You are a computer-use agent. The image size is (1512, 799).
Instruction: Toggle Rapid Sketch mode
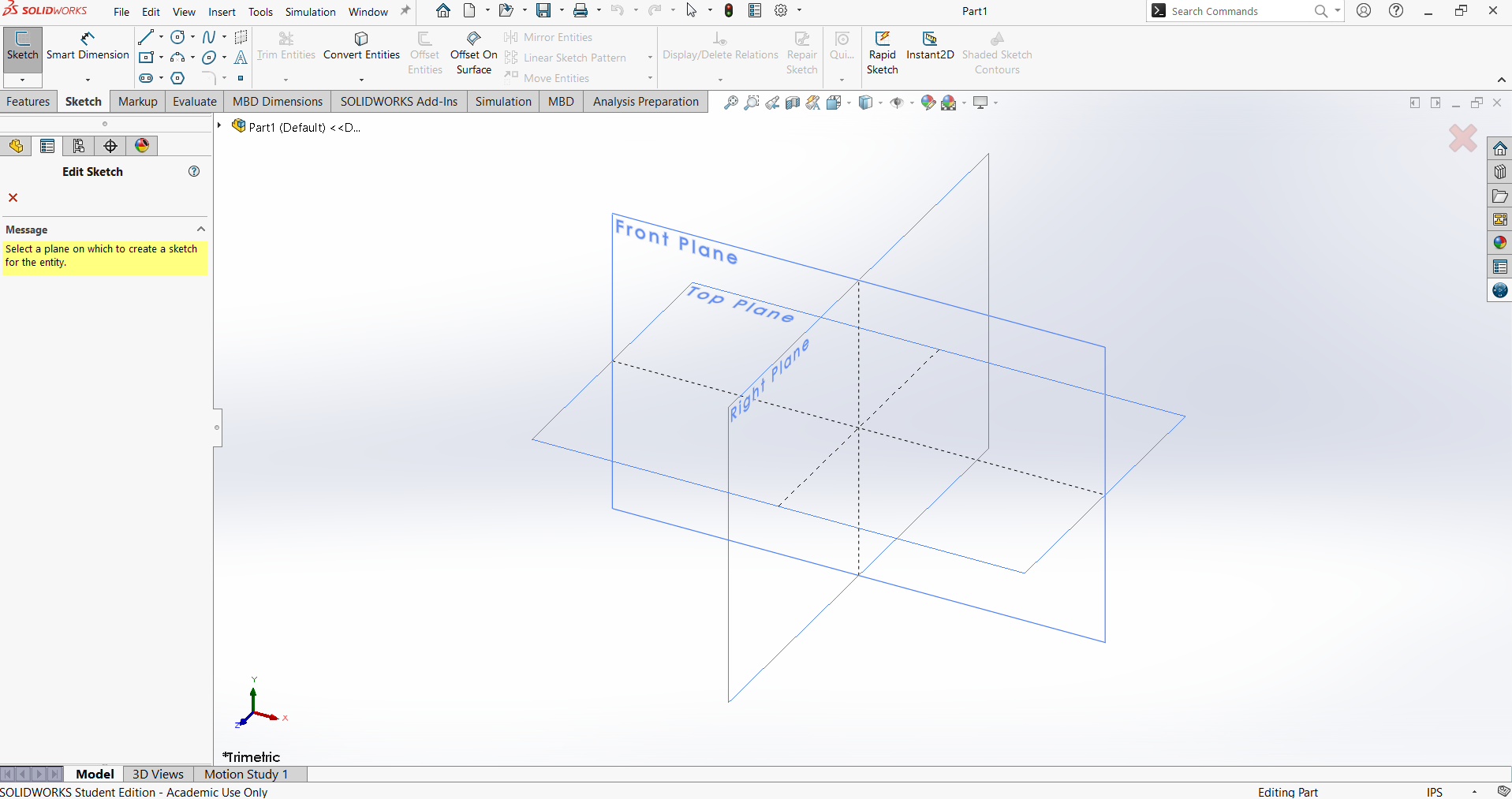[882, 53]
